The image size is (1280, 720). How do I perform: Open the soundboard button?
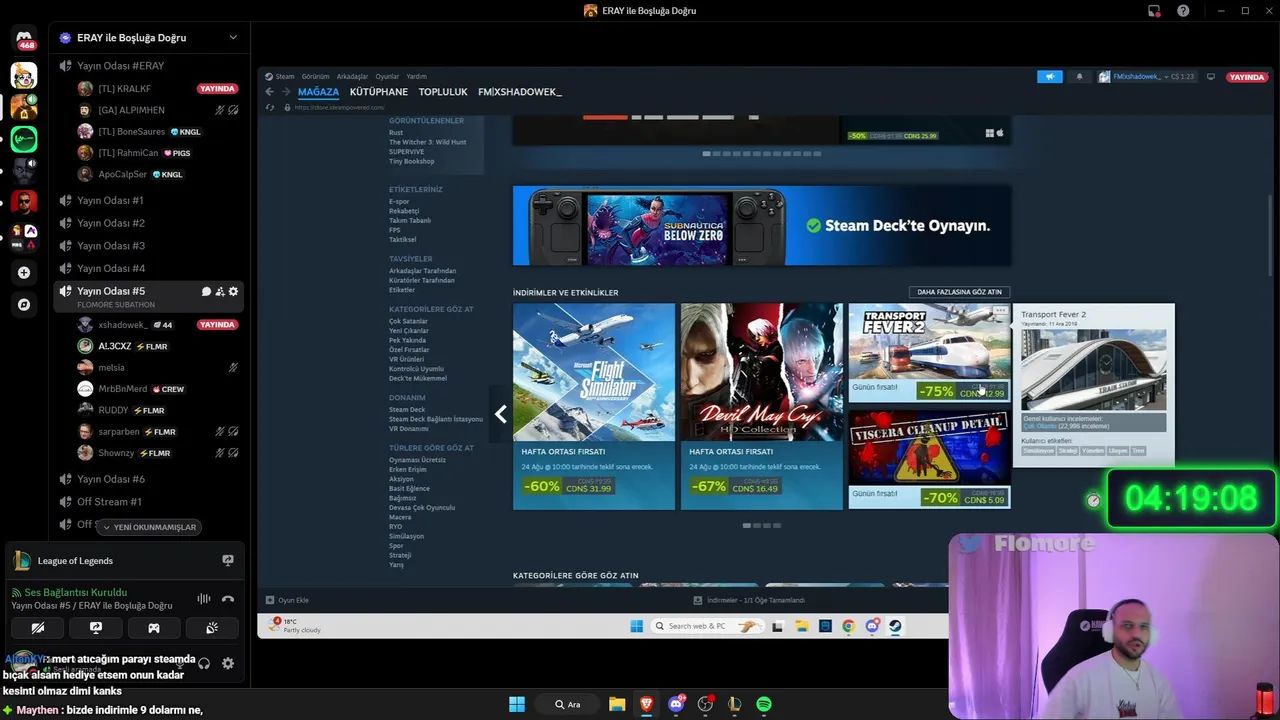tap(212, 628)
